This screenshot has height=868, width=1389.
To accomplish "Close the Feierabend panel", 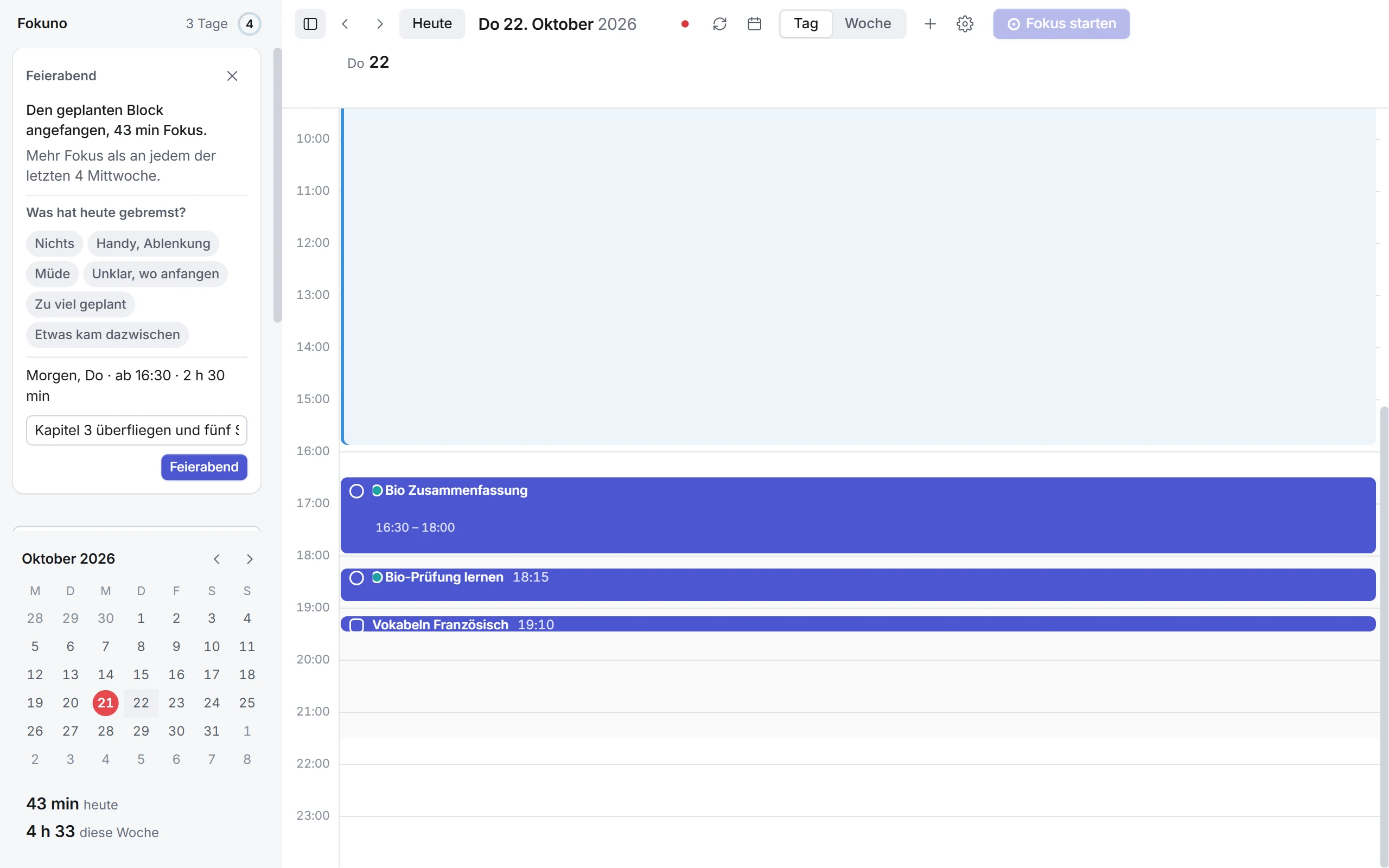I will pos(232,76).
